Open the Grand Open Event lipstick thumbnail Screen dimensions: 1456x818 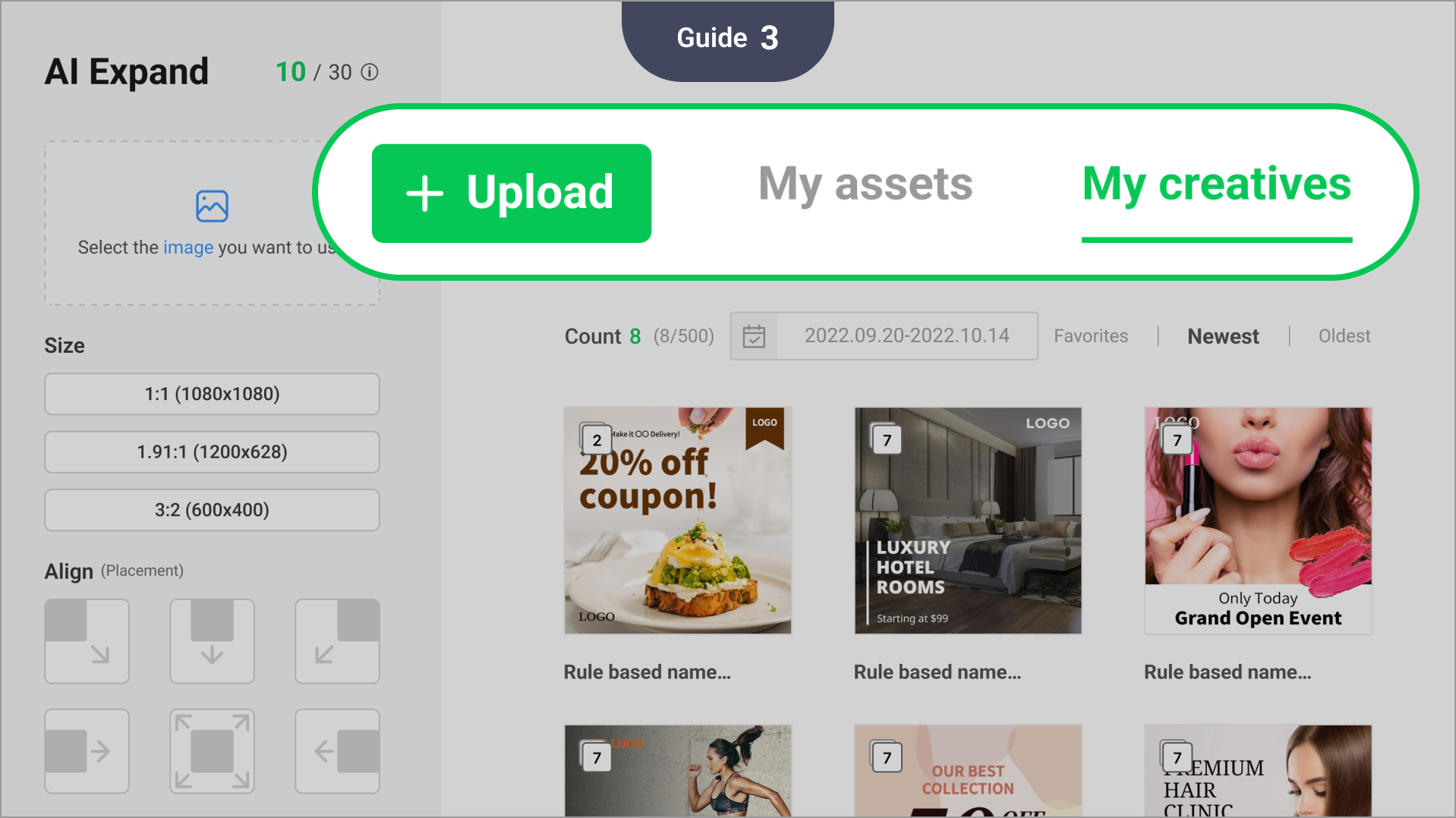[x=1258, y=521]
